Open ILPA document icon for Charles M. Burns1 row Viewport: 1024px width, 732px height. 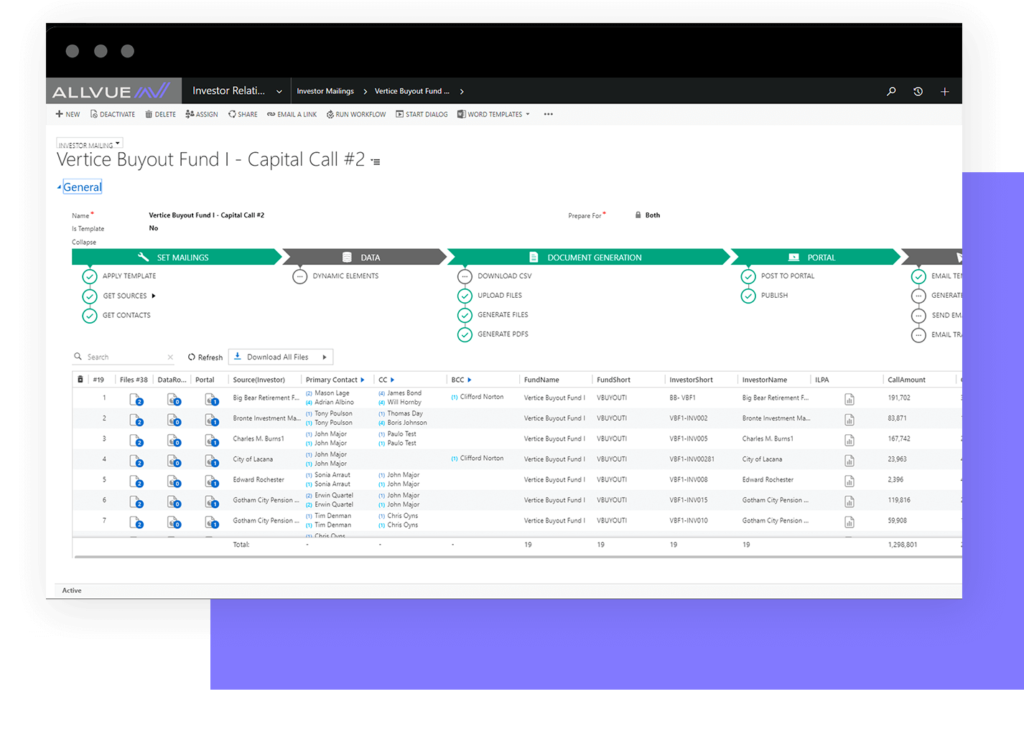pyautogui.click(x=849, y=440)
